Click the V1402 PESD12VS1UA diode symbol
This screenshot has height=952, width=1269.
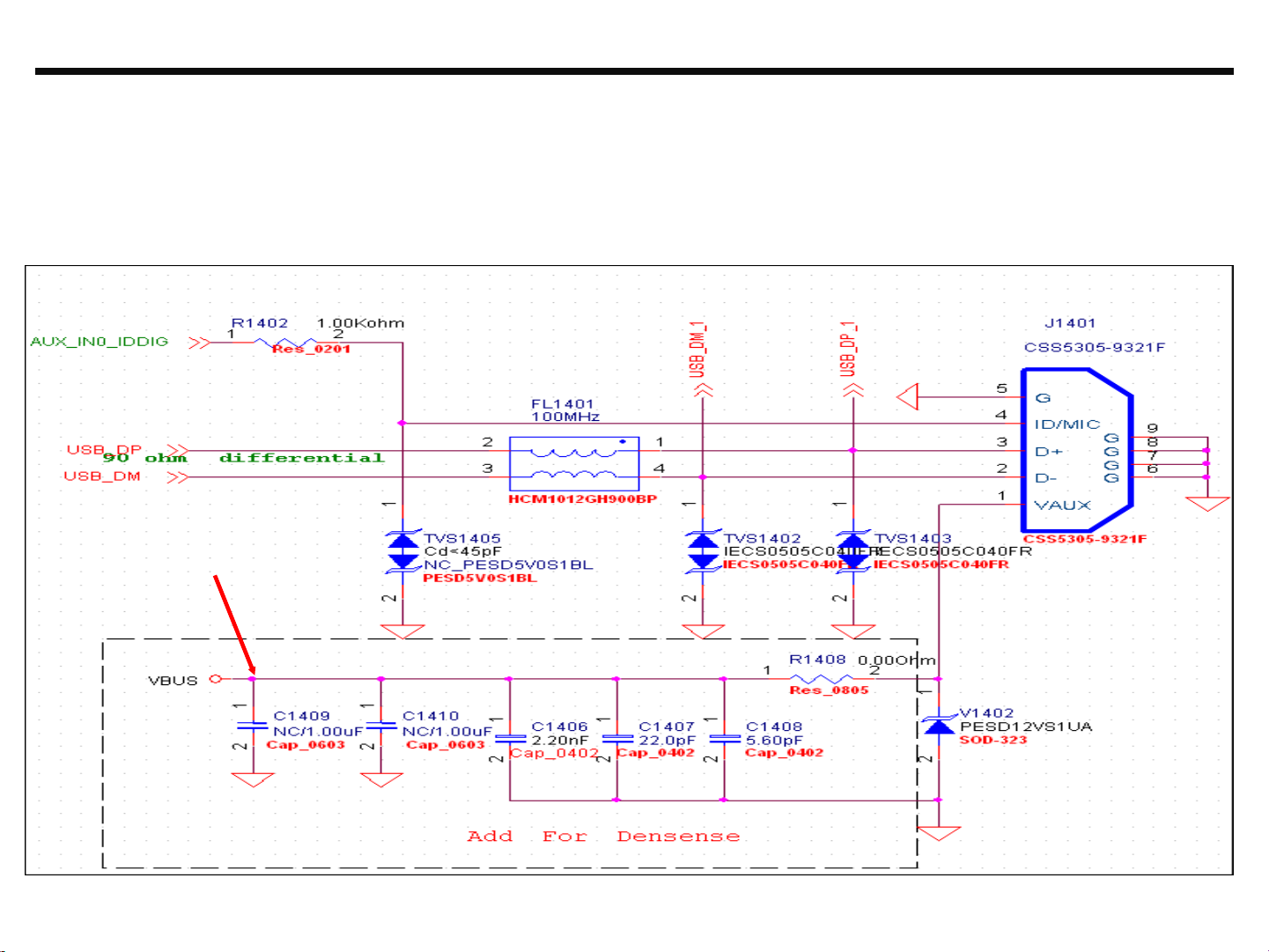939,726
